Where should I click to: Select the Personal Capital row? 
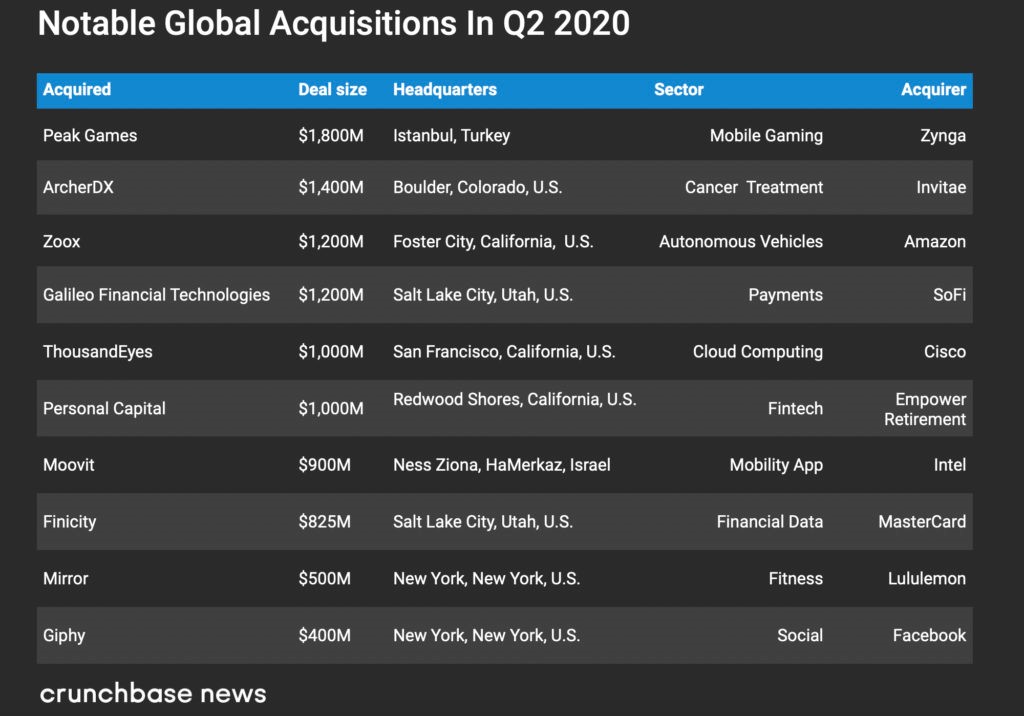click(104, 409)
